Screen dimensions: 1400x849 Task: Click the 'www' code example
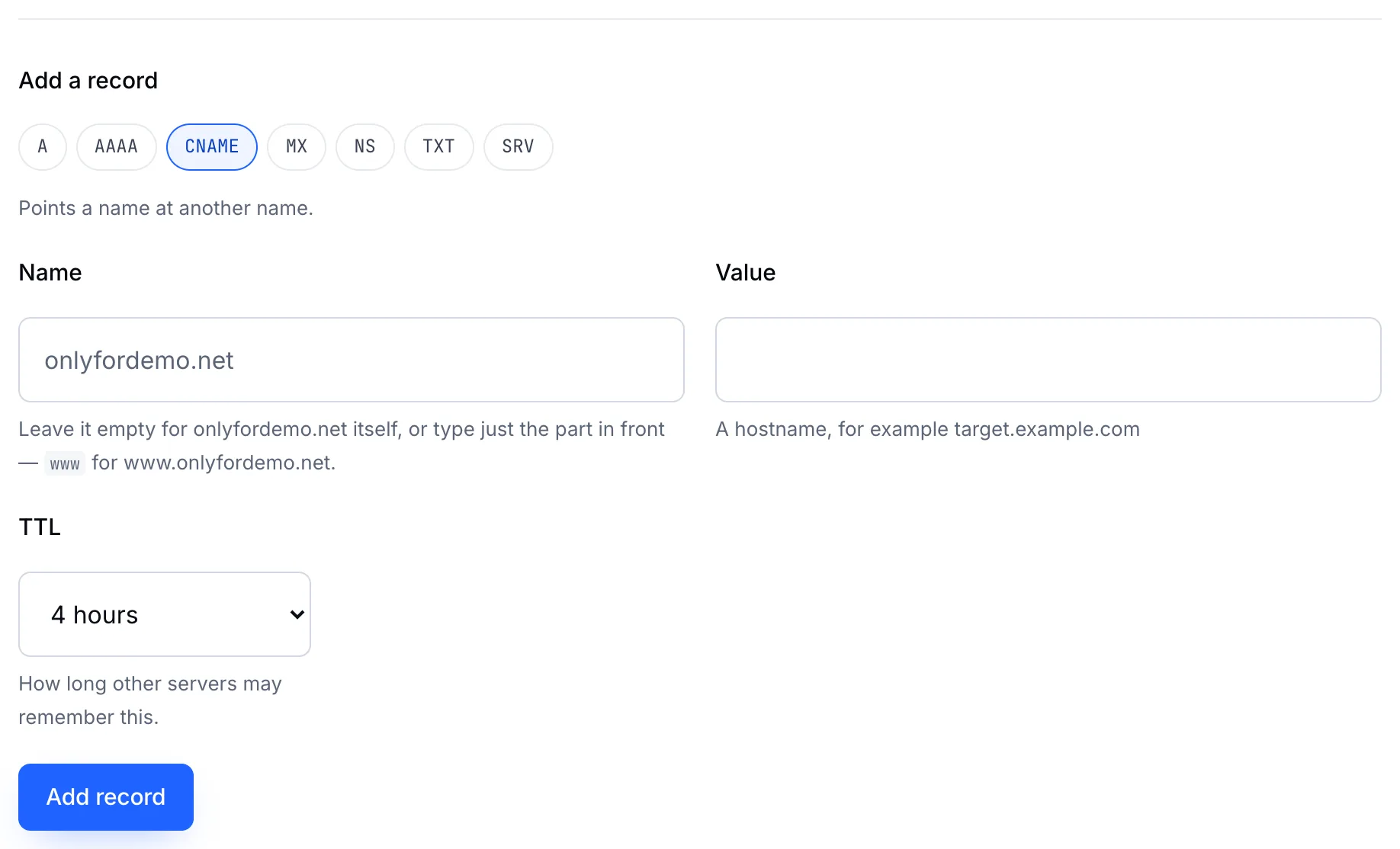65,463
